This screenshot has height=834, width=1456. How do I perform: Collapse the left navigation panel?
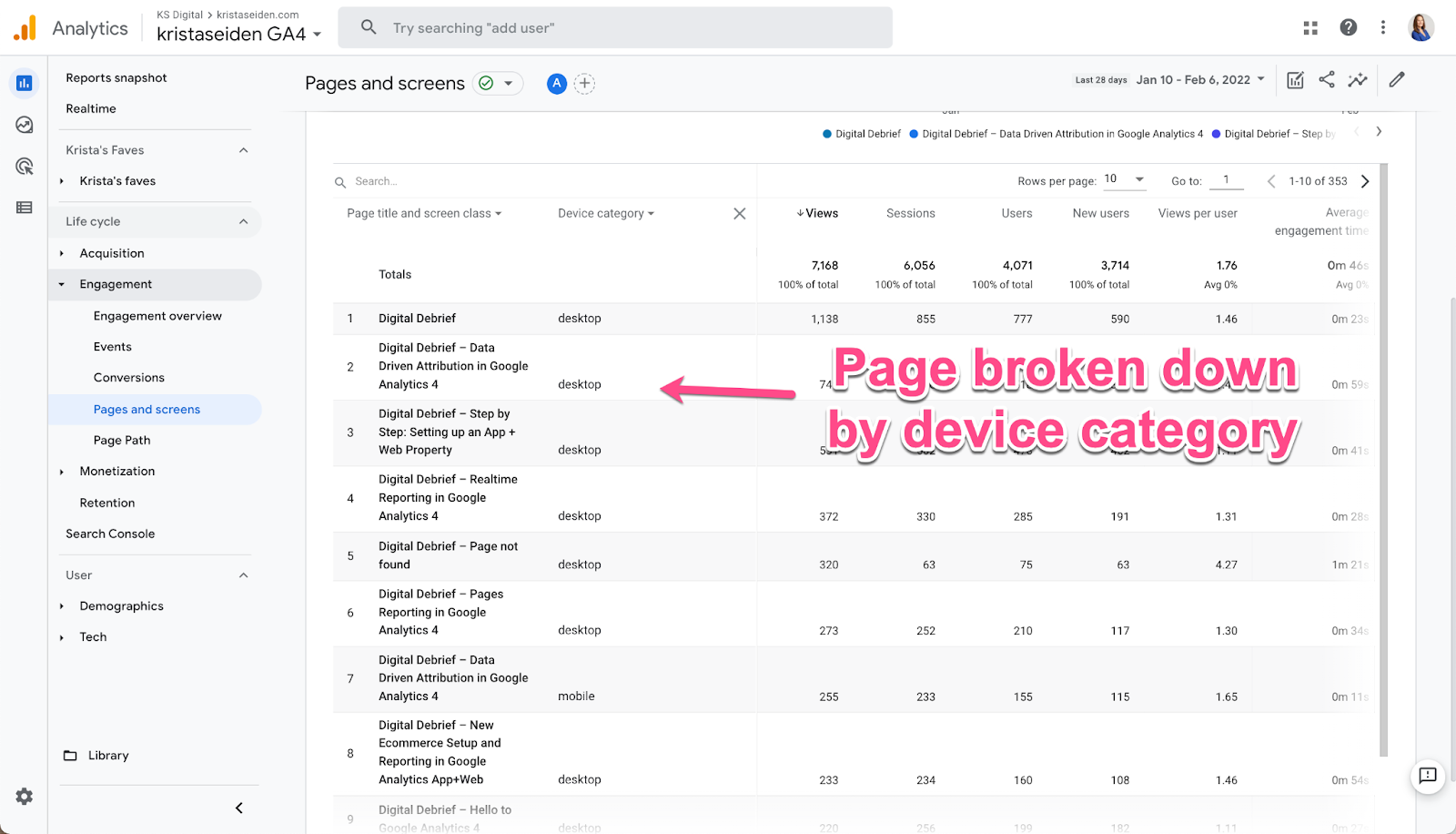click(239, 808)
